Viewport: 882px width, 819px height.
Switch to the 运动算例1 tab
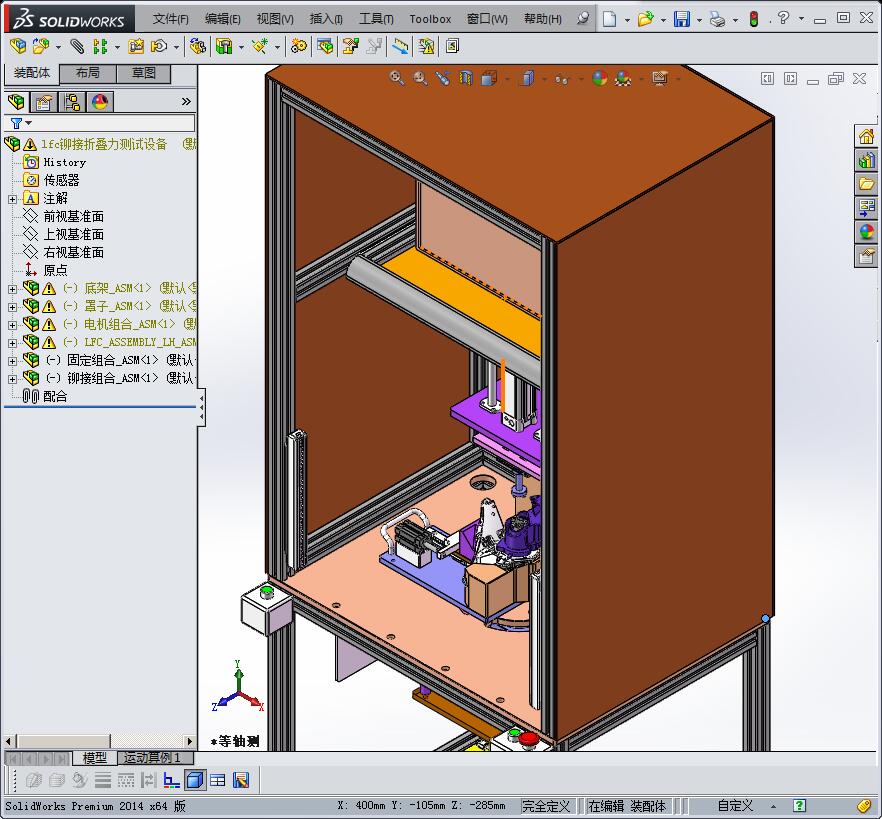click(x=155, y=758)
